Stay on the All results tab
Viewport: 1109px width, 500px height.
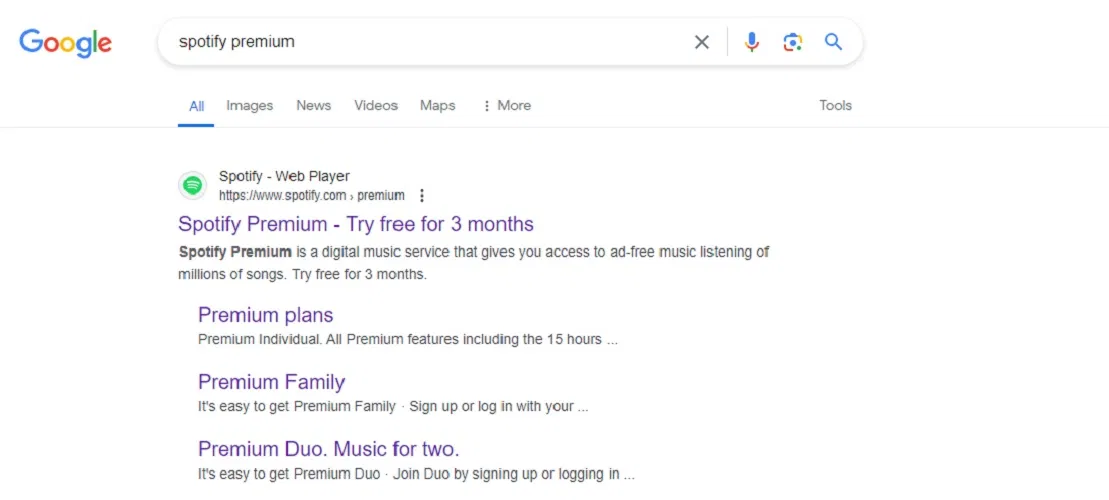(197, 106)
